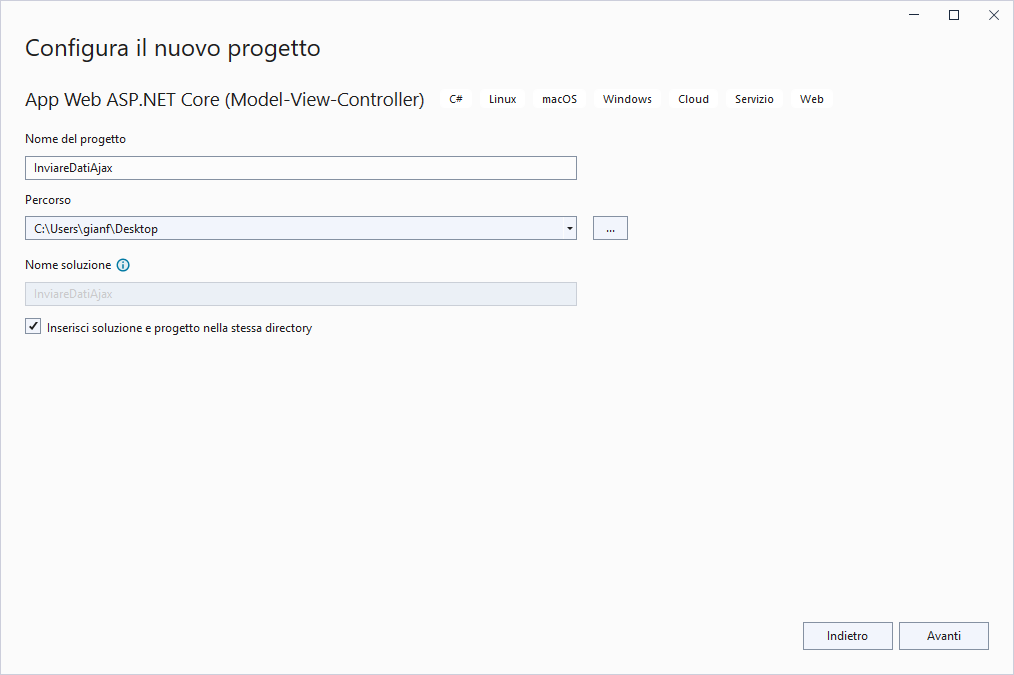
Task: Click the Cloud tag
Action: [693, 99]
